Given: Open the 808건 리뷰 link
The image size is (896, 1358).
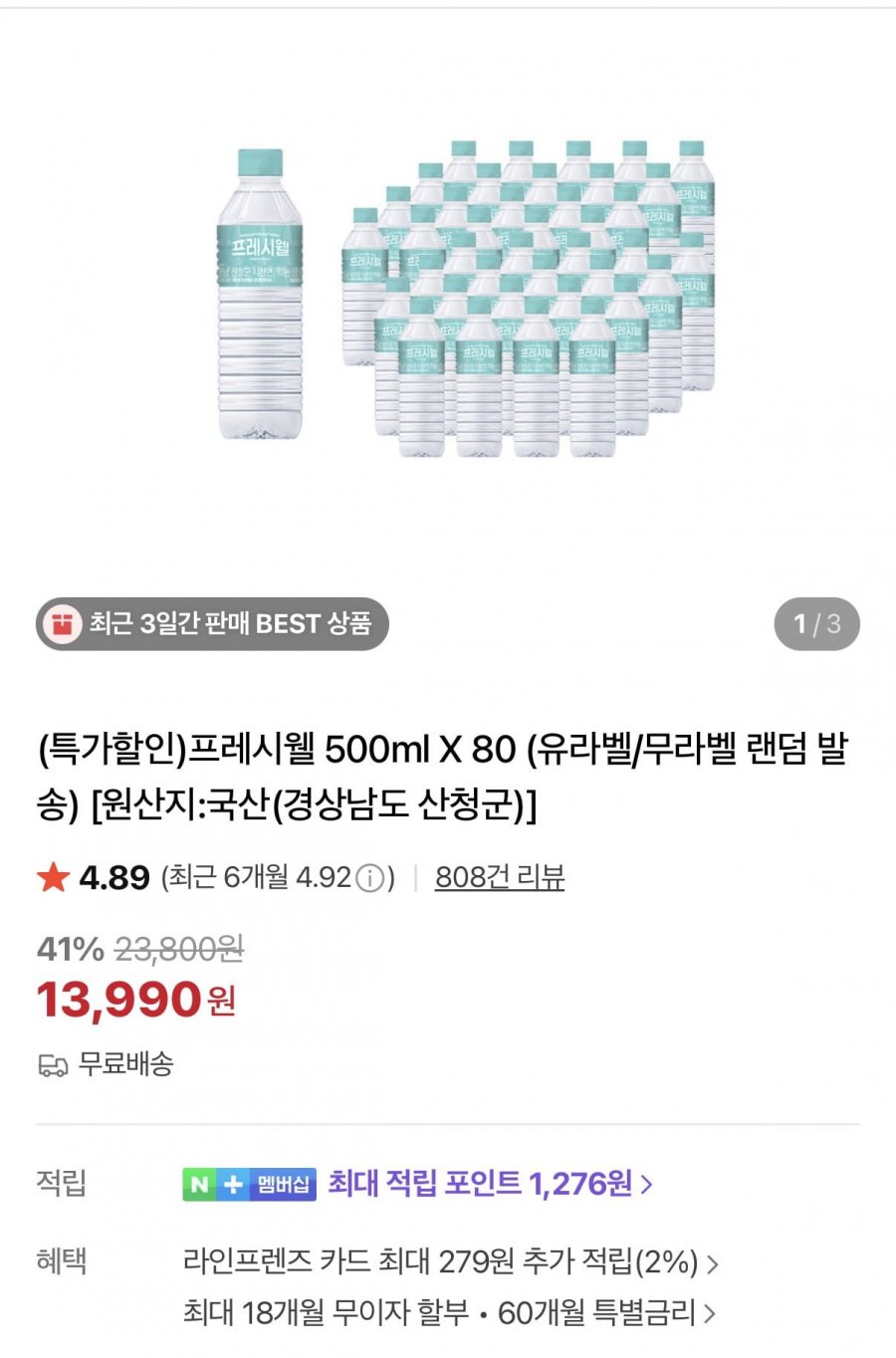Looking at the screenshot, I should 499,877.
